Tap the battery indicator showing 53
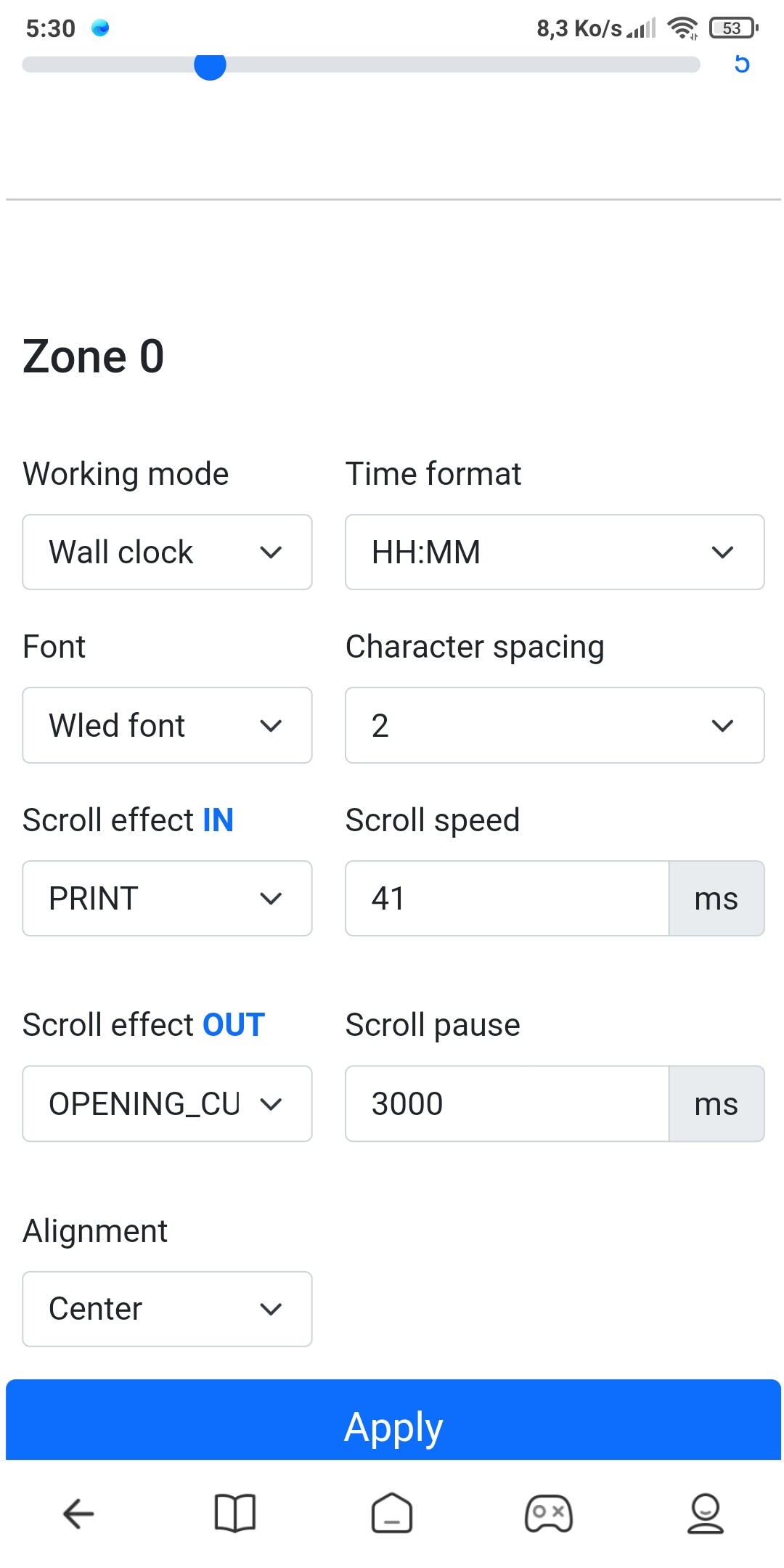 pos(731,28)
